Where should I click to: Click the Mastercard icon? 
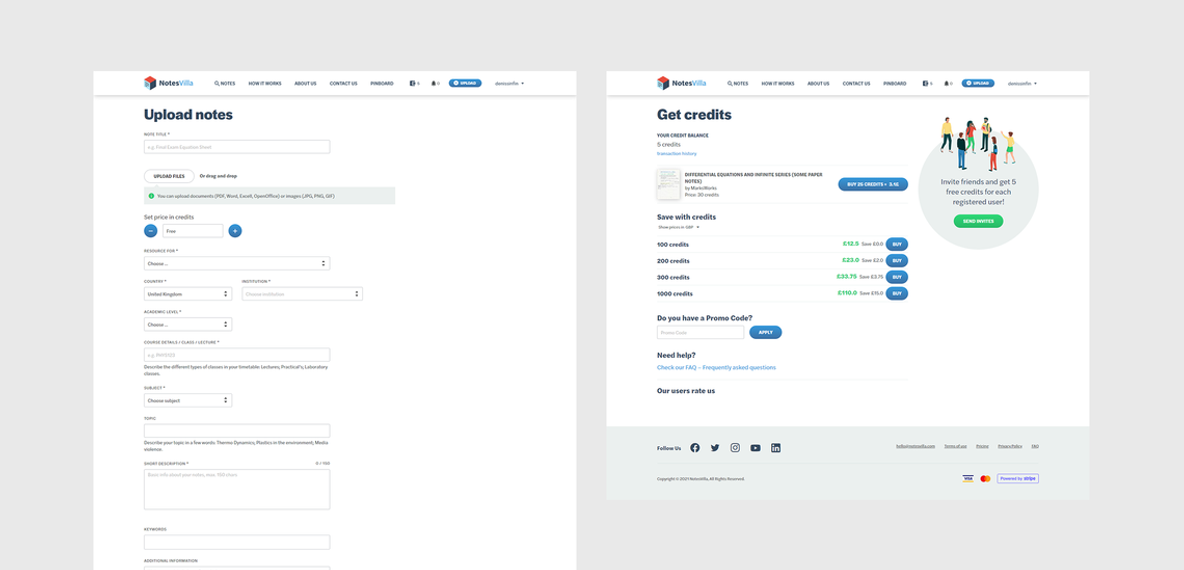(x=985, y=479)
